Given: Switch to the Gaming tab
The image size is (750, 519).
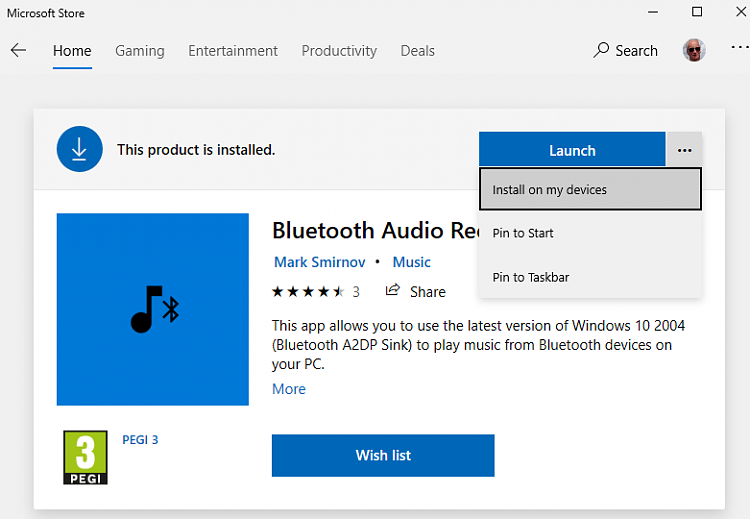Looking at the screenshot, I should point(140,51).
